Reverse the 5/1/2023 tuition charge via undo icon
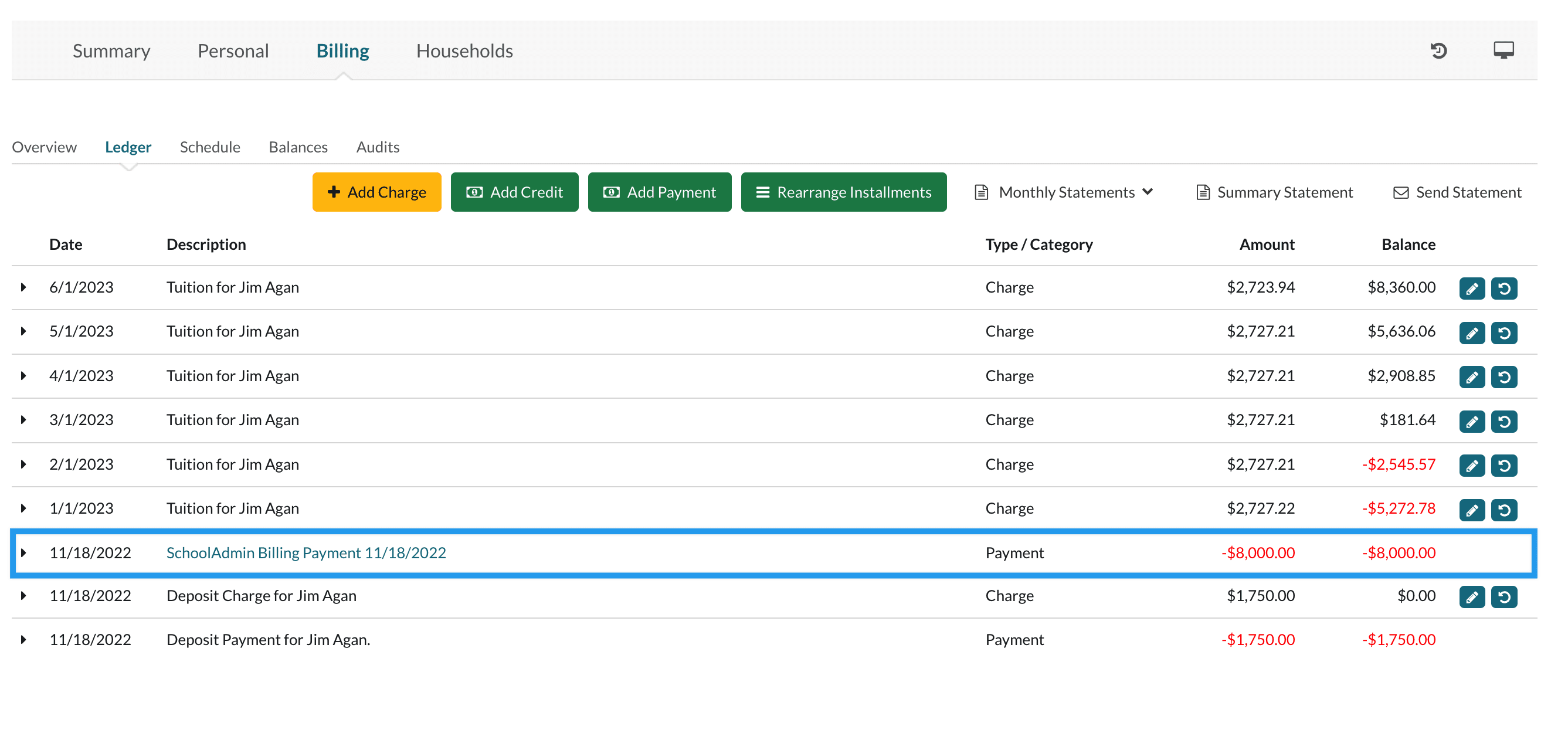Screen dimensions: 1568x733 coord(1503,333)
